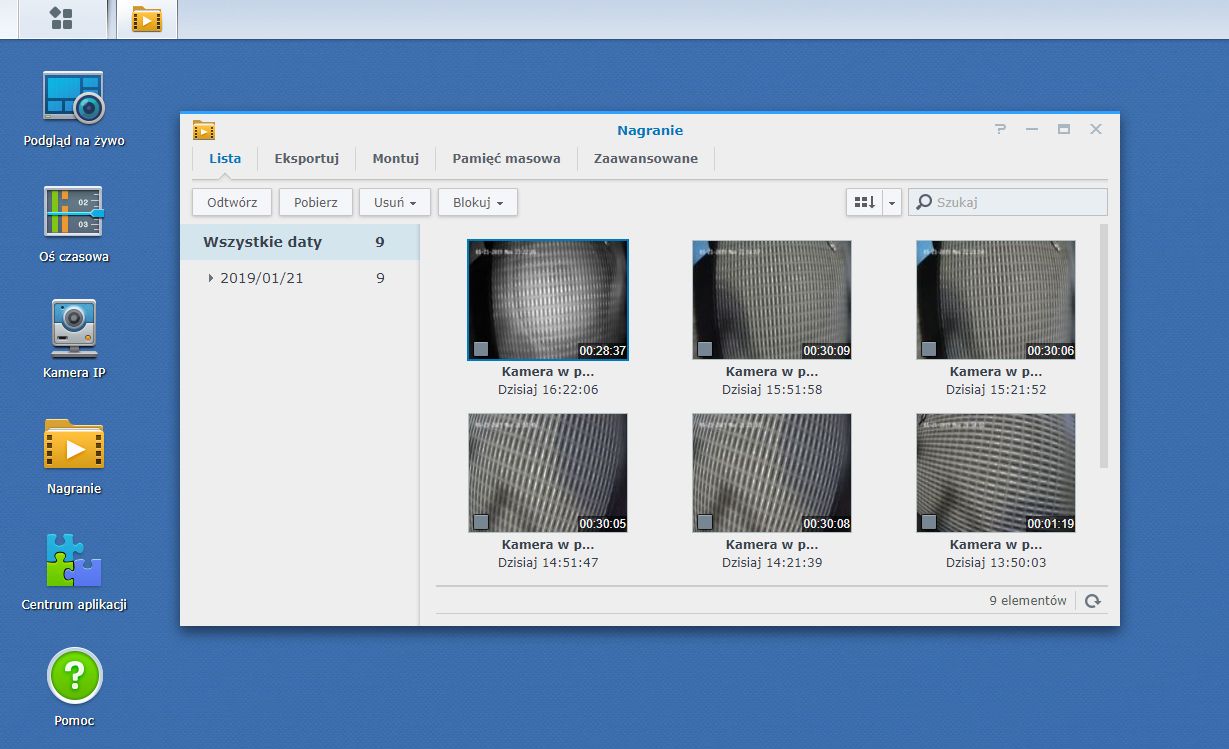This screenshot has height=749, width=1229.
Task: Tick checkbox on recording from 16:22:06
Action: click(x=481, y=349)
